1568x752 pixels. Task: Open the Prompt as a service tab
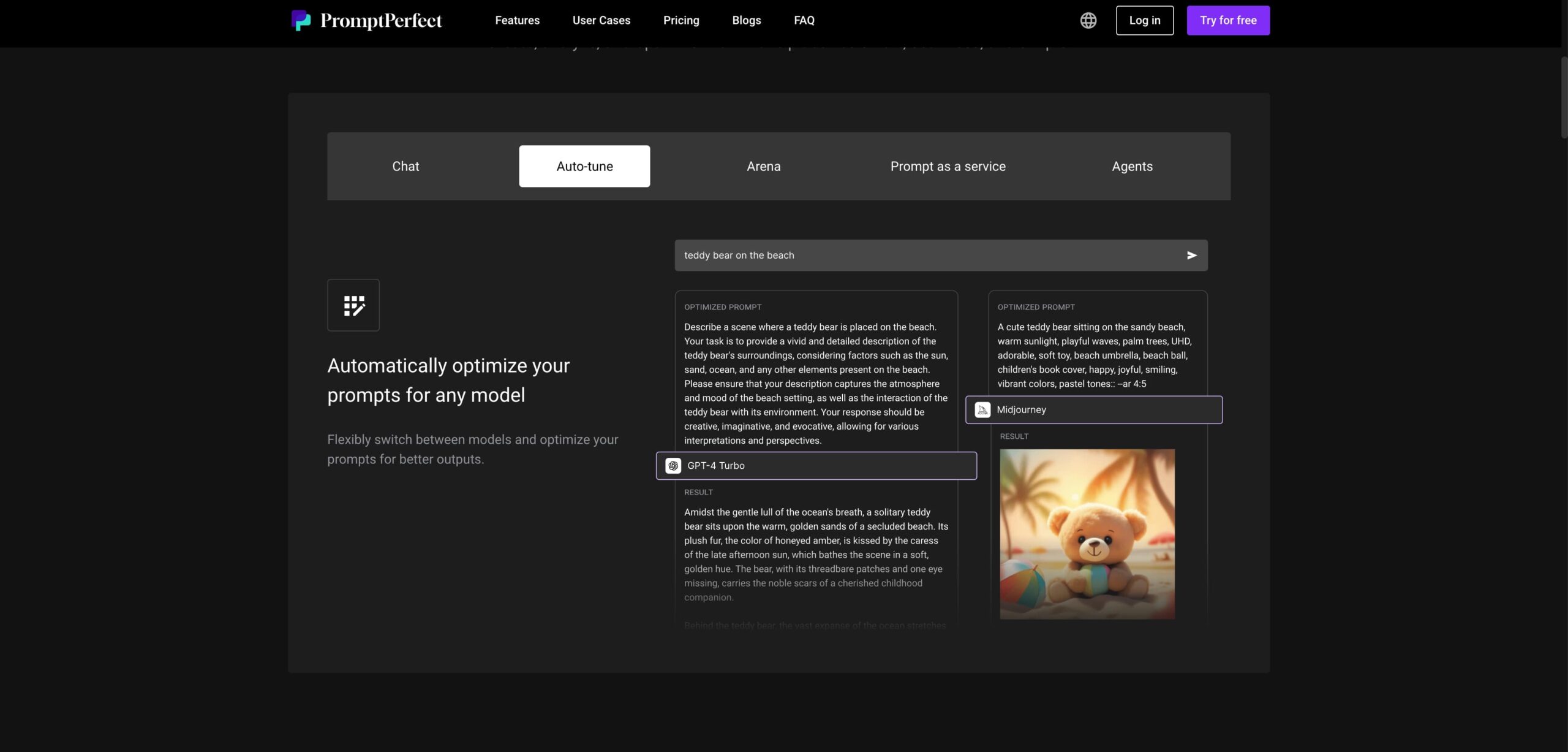click(948, 165)
